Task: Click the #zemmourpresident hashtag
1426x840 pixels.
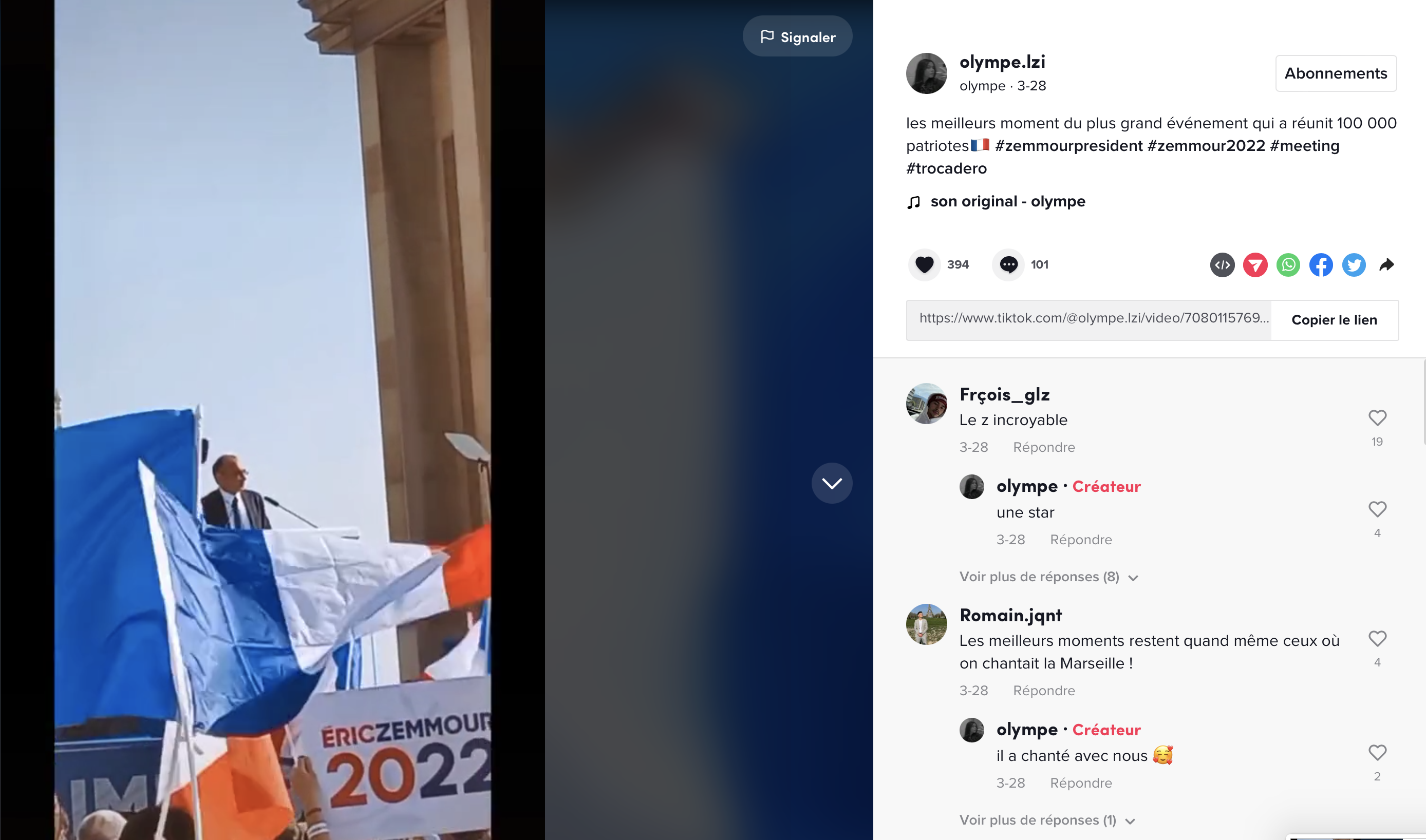Action: pyautogui.click(x=1068, y=146)
